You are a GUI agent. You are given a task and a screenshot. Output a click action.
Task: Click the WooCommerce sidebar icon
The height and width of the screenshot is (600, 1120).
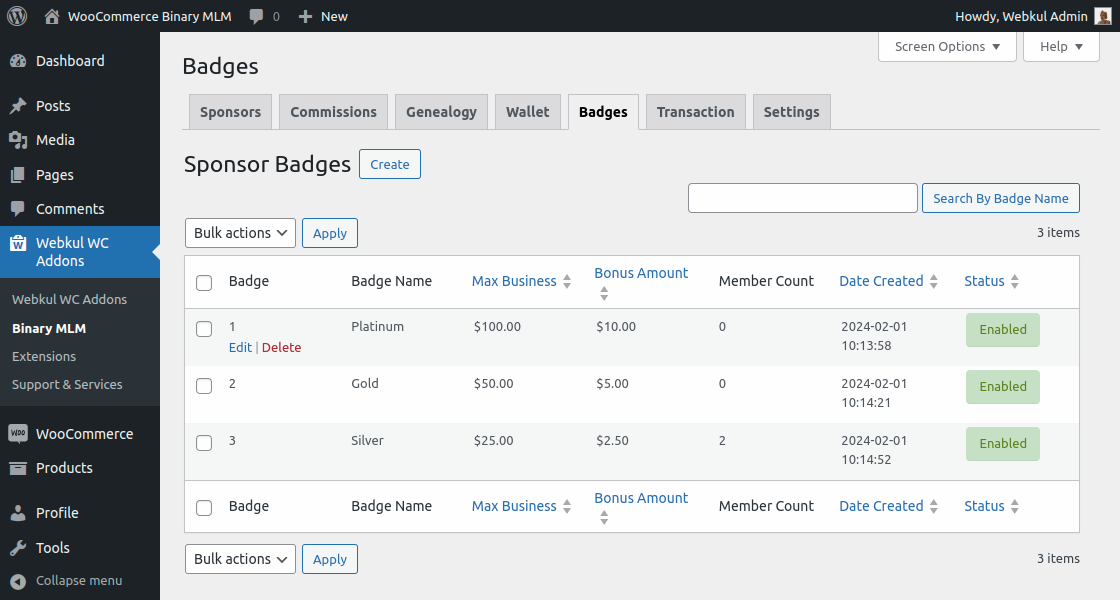21,433
